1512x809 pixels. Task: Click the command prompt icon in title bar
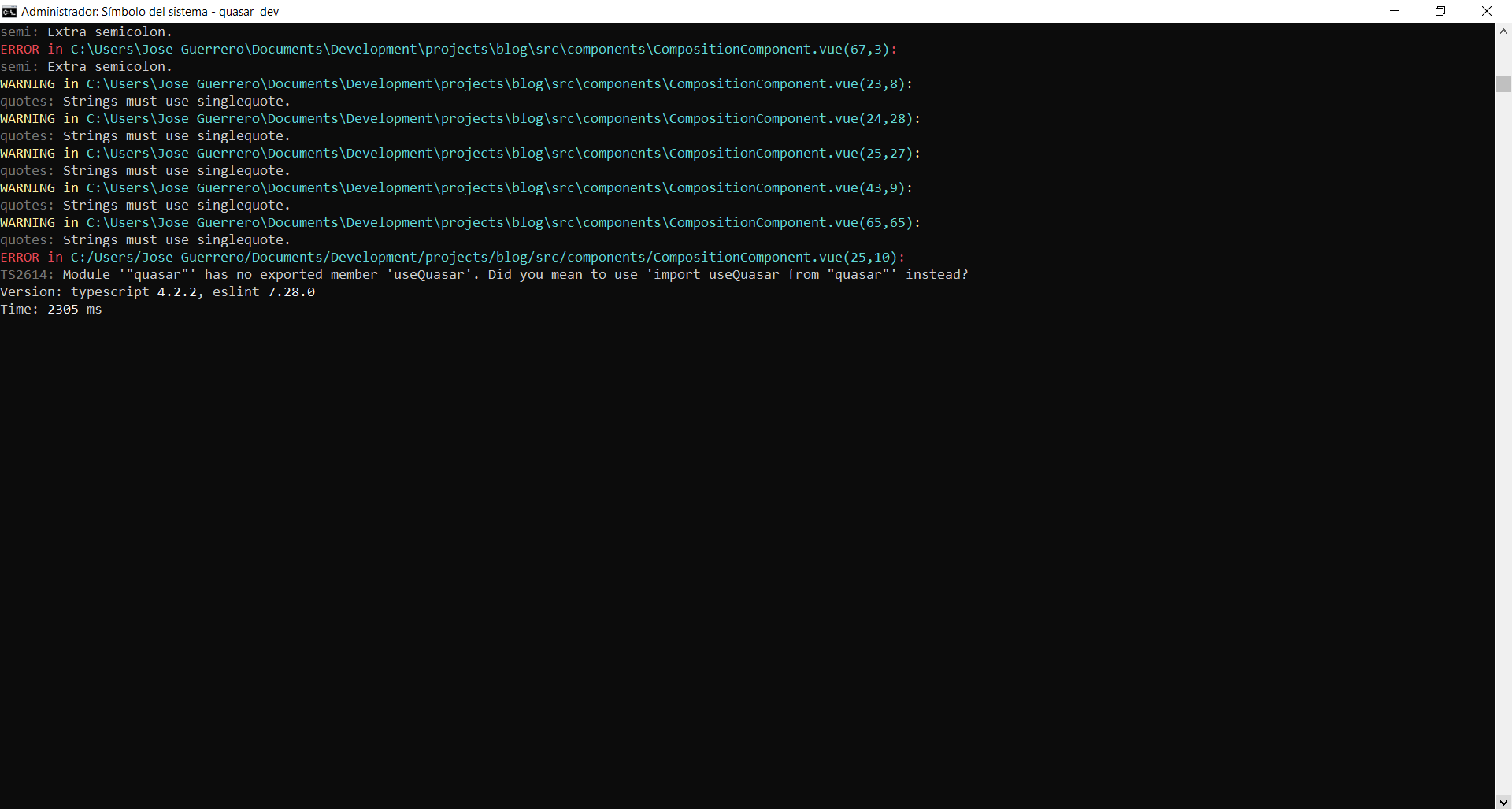tap(9, 11)
